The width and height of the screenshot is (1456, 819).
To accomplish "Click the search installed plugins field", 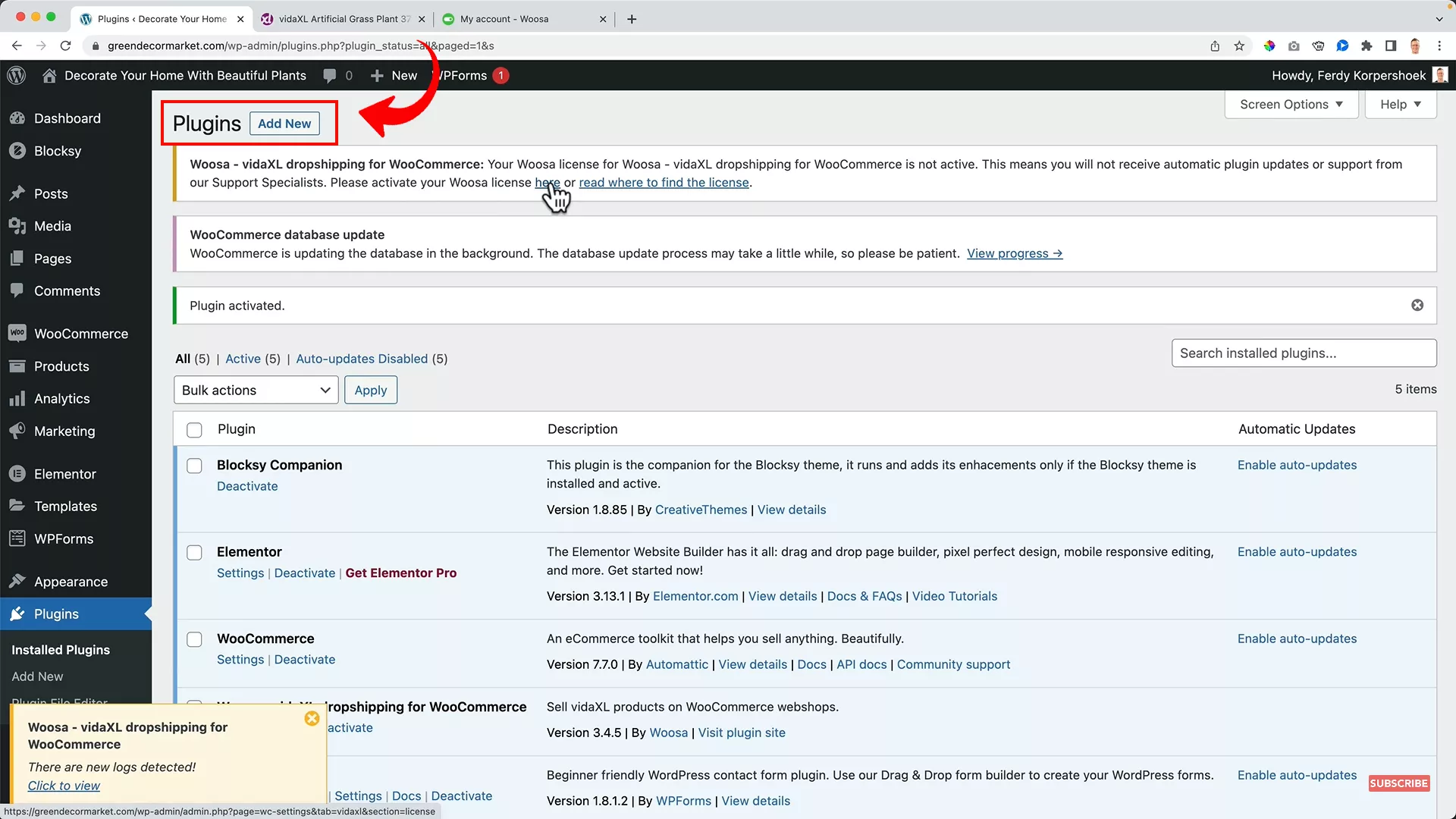I will coord(1303,353).
